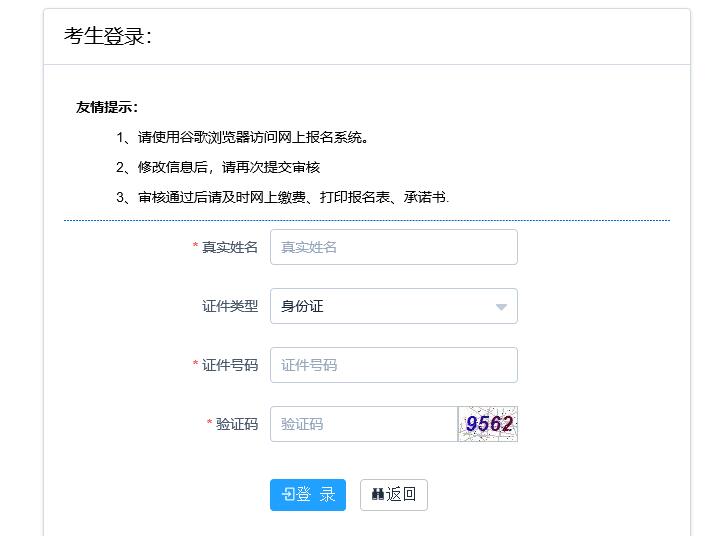The width and height of the screenshot is (706, 536).
Task: Click the 验证码 field label
Action: [x=237, y=424]
